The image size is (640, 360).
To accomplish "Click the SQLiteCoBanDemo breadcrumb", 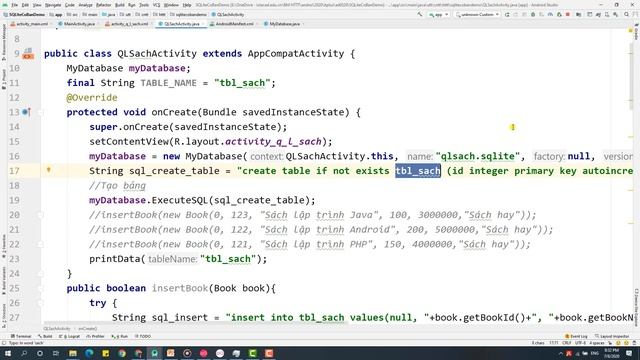I will pos(24,14).
